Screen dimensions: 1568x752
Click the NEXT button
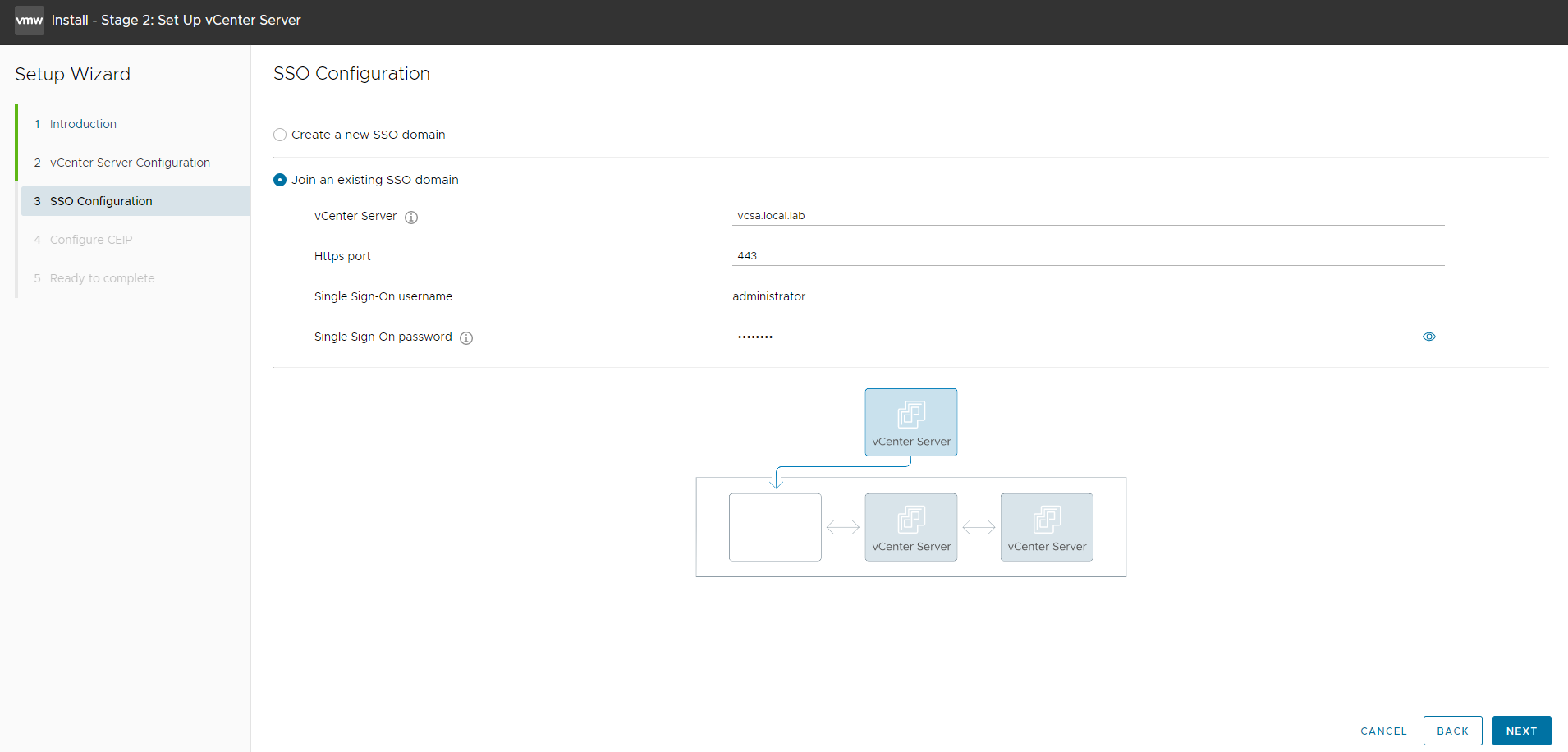click(1522, 731)
